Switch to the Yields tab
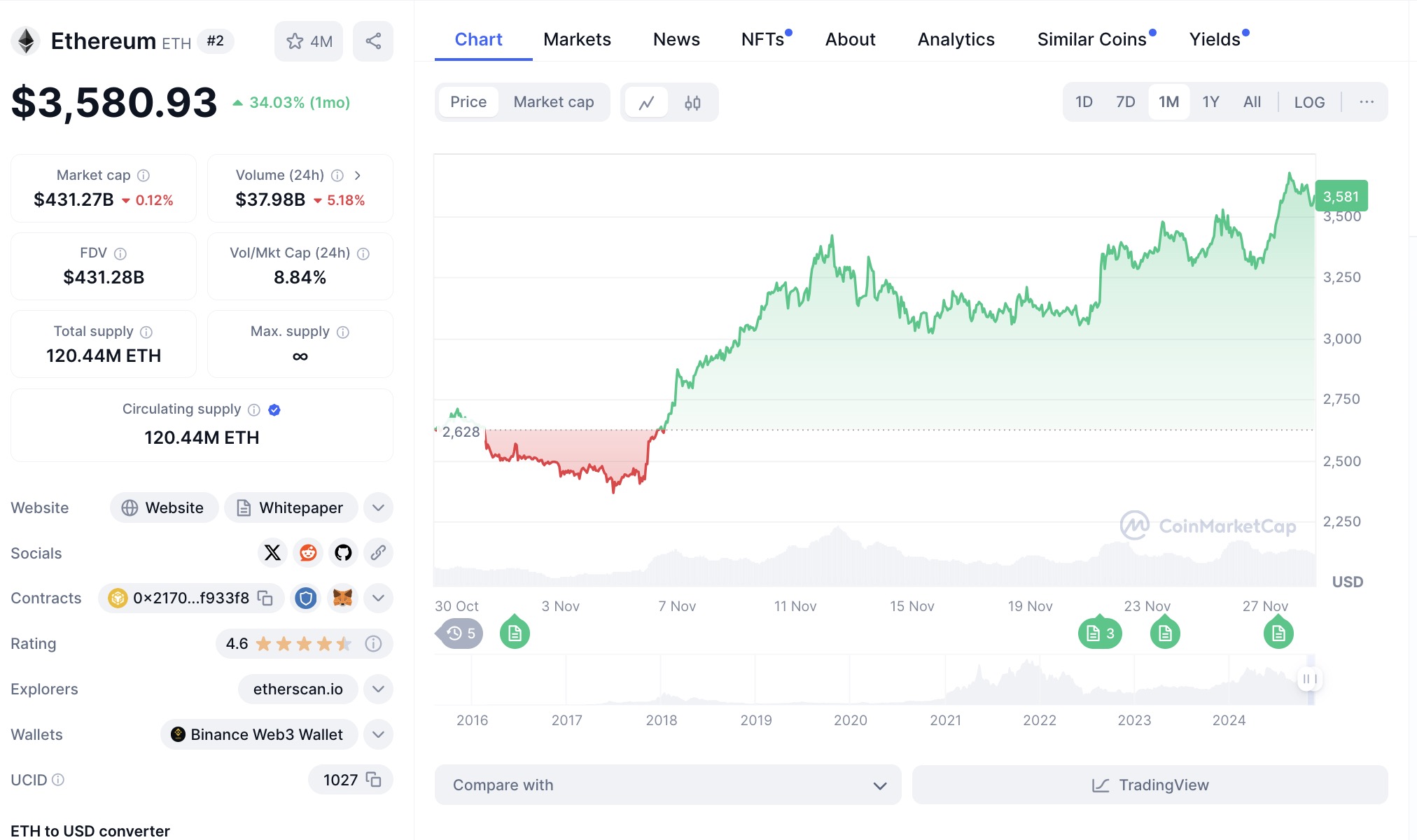Screen dimensions: 1417x840 [x=1215, y=39]
